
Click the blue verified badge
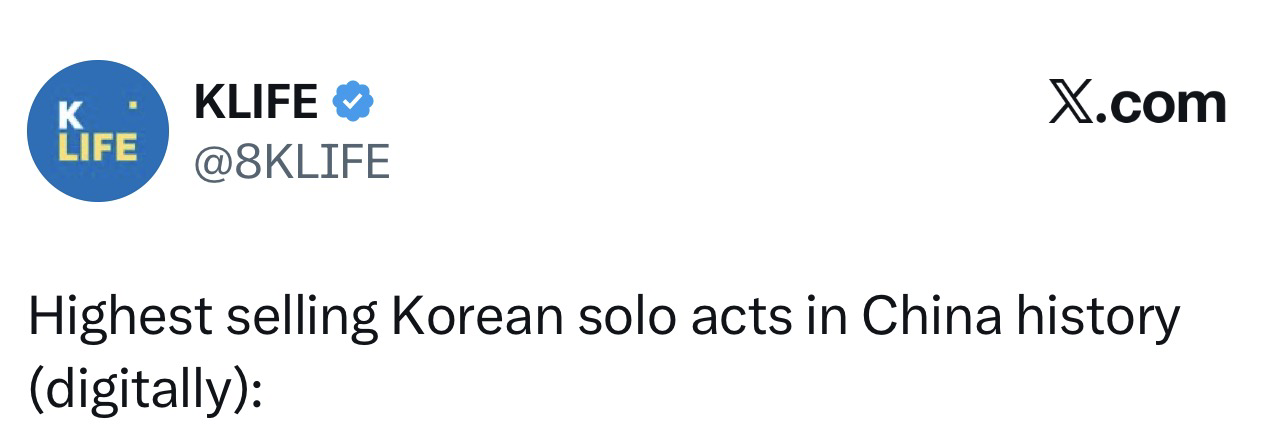[x=352, y=100]
